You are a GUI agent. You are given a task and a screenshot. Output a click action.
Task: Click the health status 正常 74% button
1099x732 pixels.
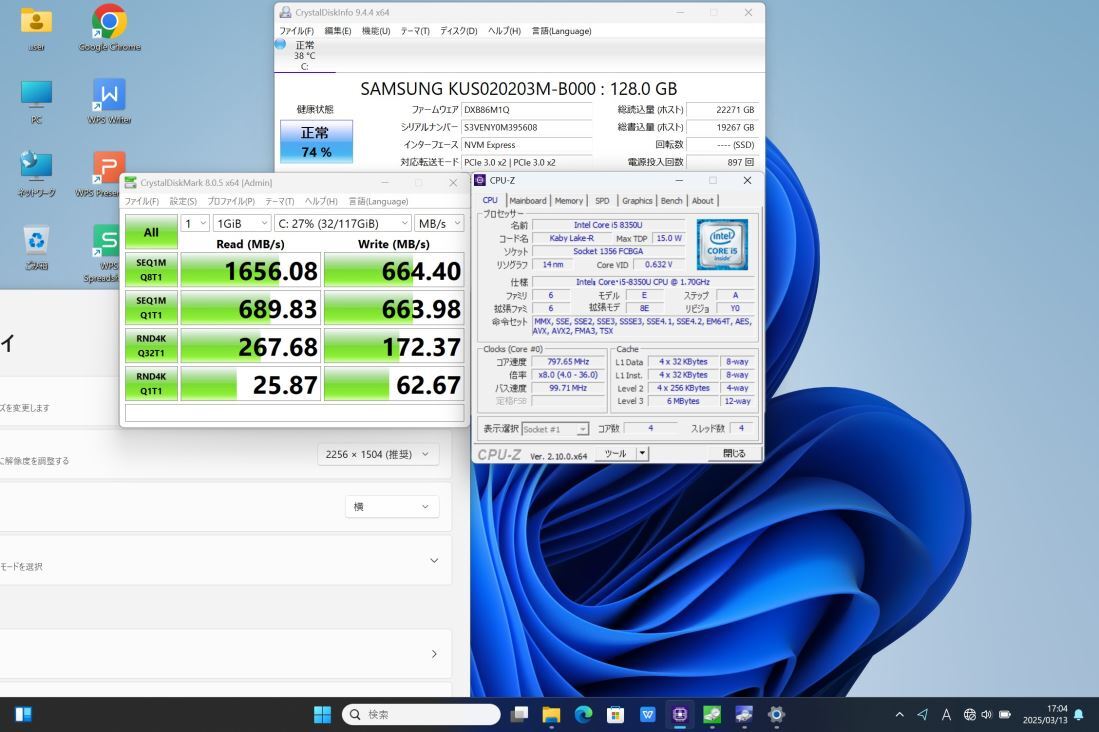click(x=316, y=142)
